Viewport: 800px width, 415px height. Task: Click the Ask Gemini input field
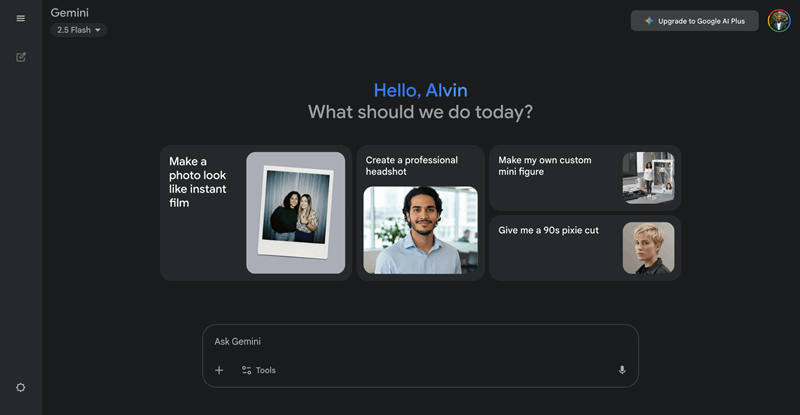point(420,341)
